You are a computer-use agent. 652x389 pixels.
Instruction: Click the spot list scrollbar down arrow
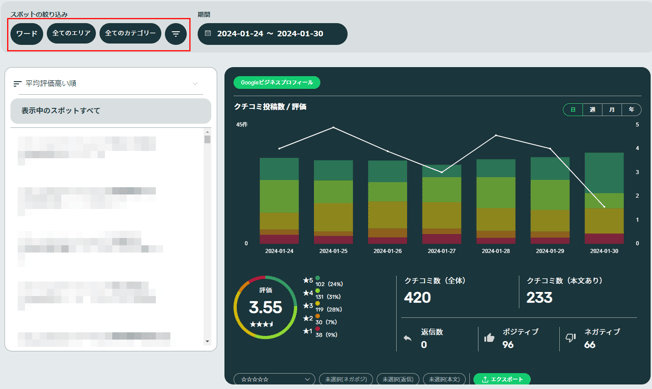point(207,341)
